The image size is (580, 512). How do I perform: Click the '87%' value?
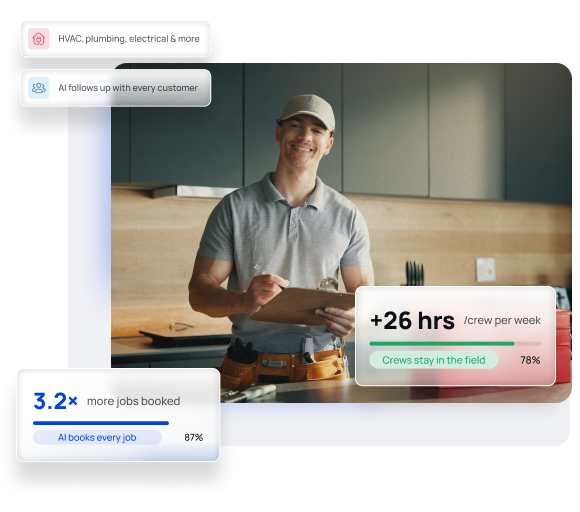pyautogui.click(x=193, y=437)
